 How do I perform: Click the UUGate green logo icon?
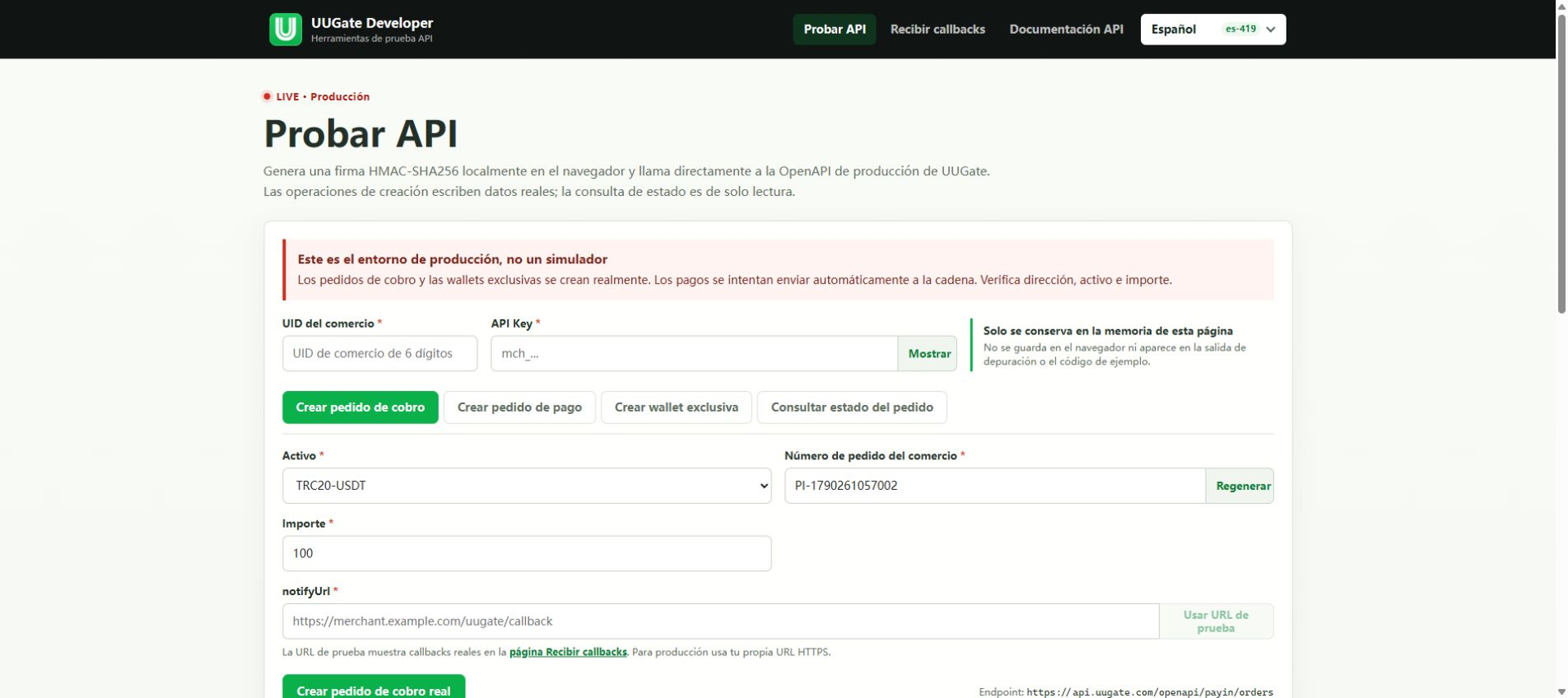pos(285,29)
